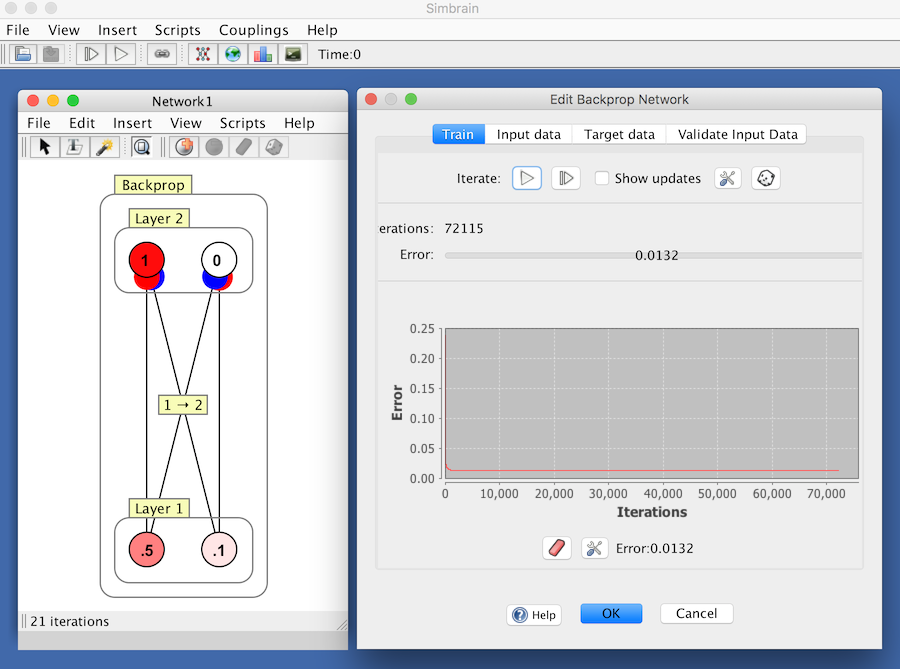Click the couplings chain-link icon
The width and height of the screenshot is (900, 669).
point(162,54)
